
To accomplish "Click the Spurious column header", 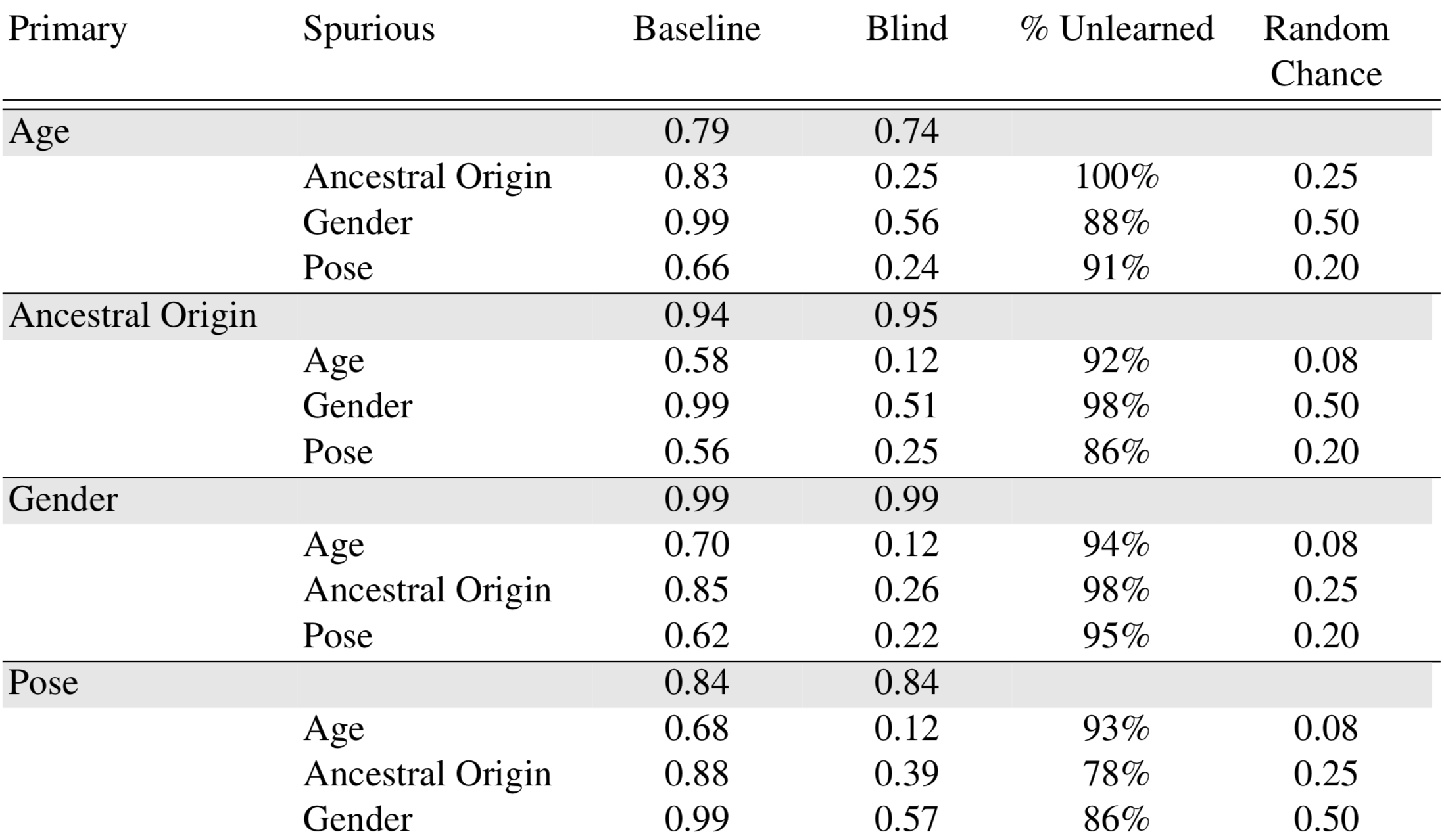I will coord(369,31).
